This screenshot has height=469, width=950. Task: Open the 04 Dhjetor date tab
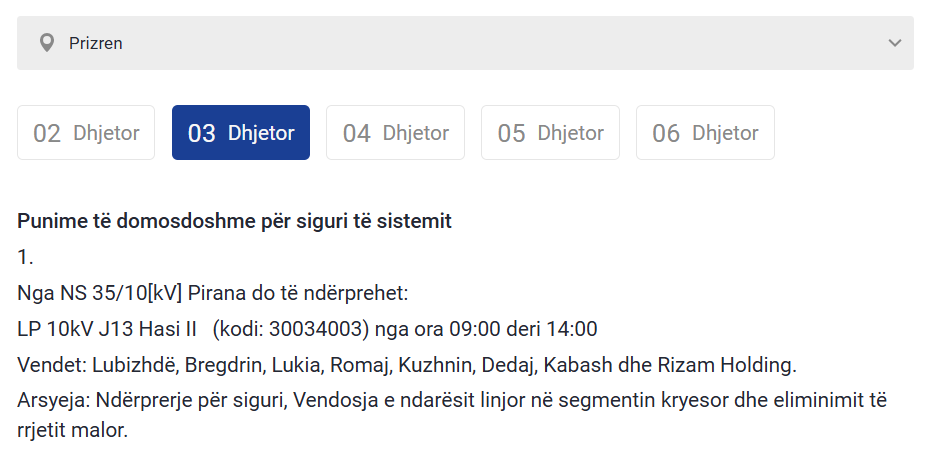point(395,133)
